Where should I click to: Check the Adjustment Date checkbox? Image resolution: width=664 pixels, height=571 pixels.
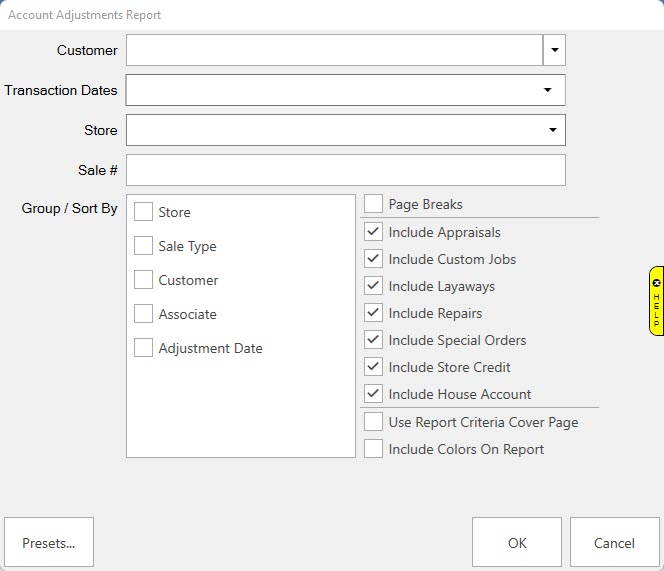[x=144, y=348]
